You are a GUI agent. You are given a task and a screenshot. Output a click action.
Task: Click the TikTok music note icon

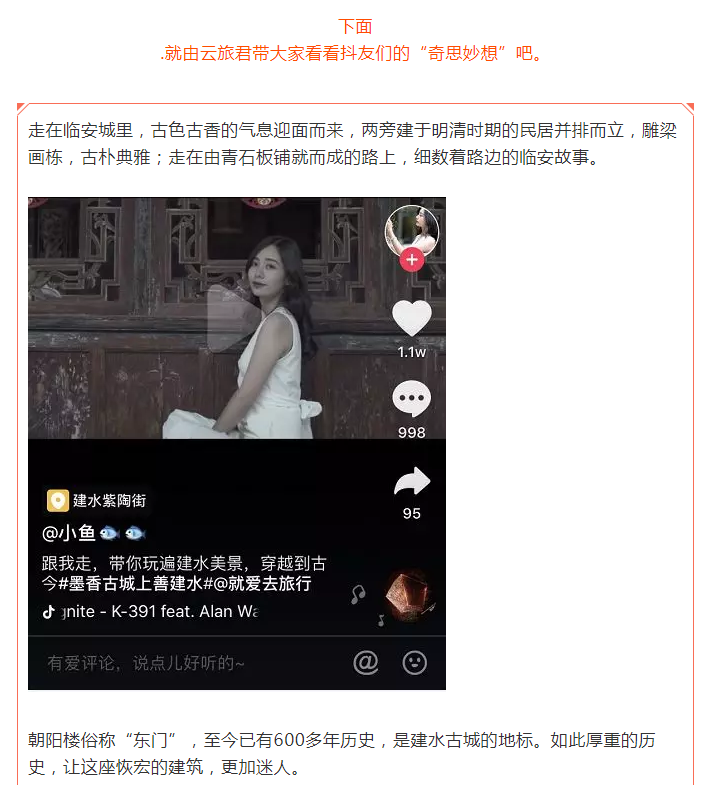point(49,611)
